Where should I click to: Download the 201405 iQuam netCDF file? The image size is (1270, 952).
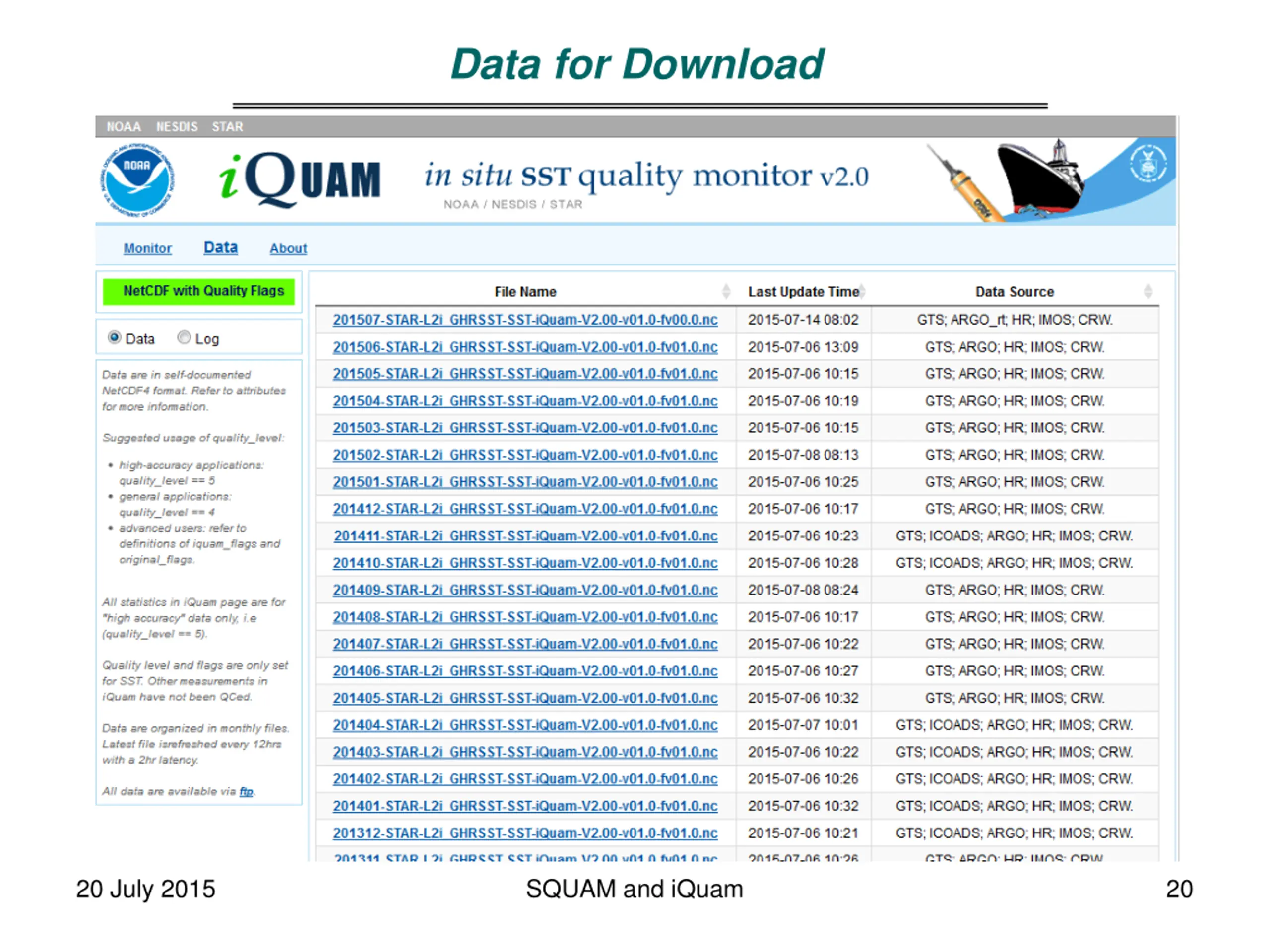click(x=525, y=698)
